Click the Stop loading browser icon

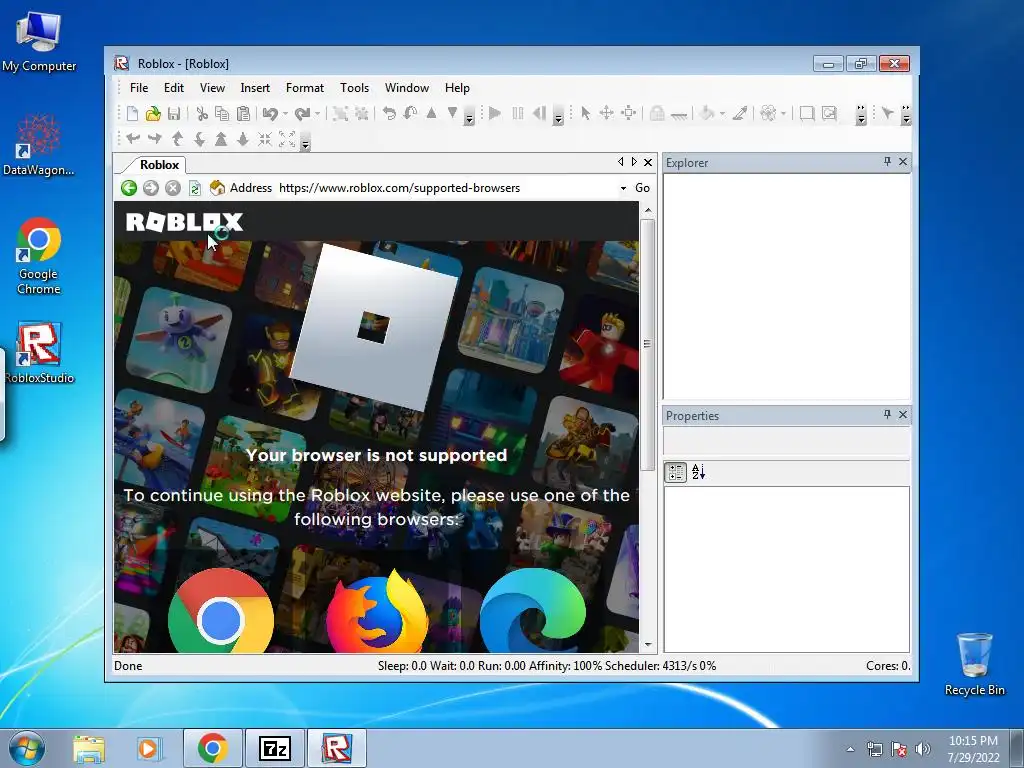pyautogui.click(x=172, y=188)
